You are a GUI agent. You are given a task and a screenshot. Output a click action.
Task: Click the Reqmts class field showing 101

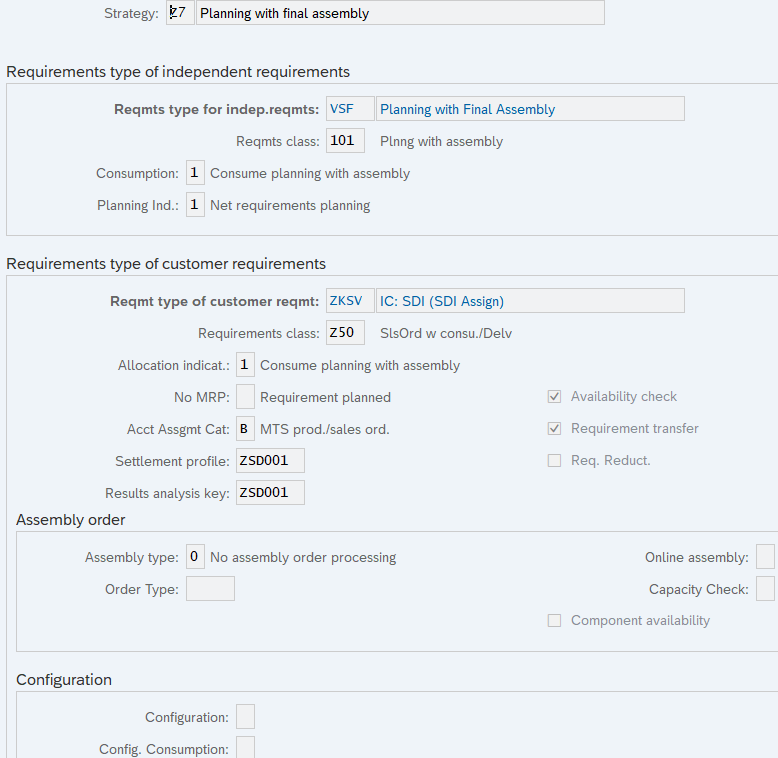click(x=345, y=141)
